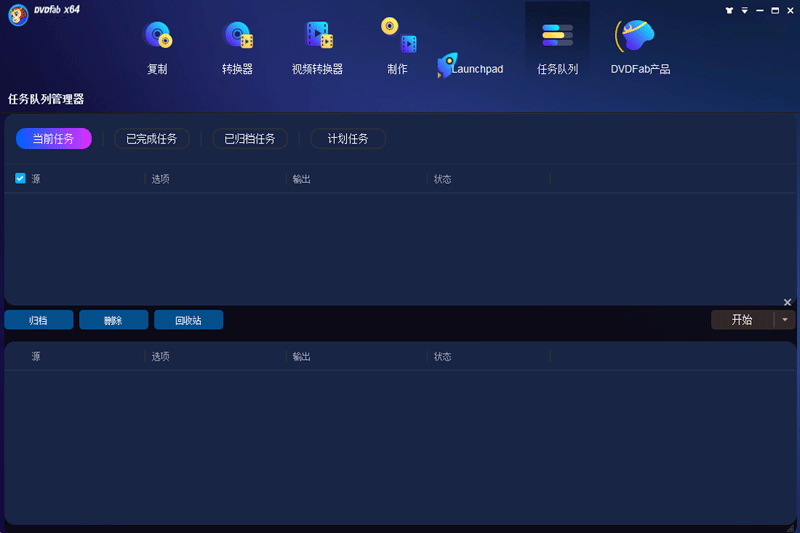Click the 归档 archive button

tap(39, 320)
